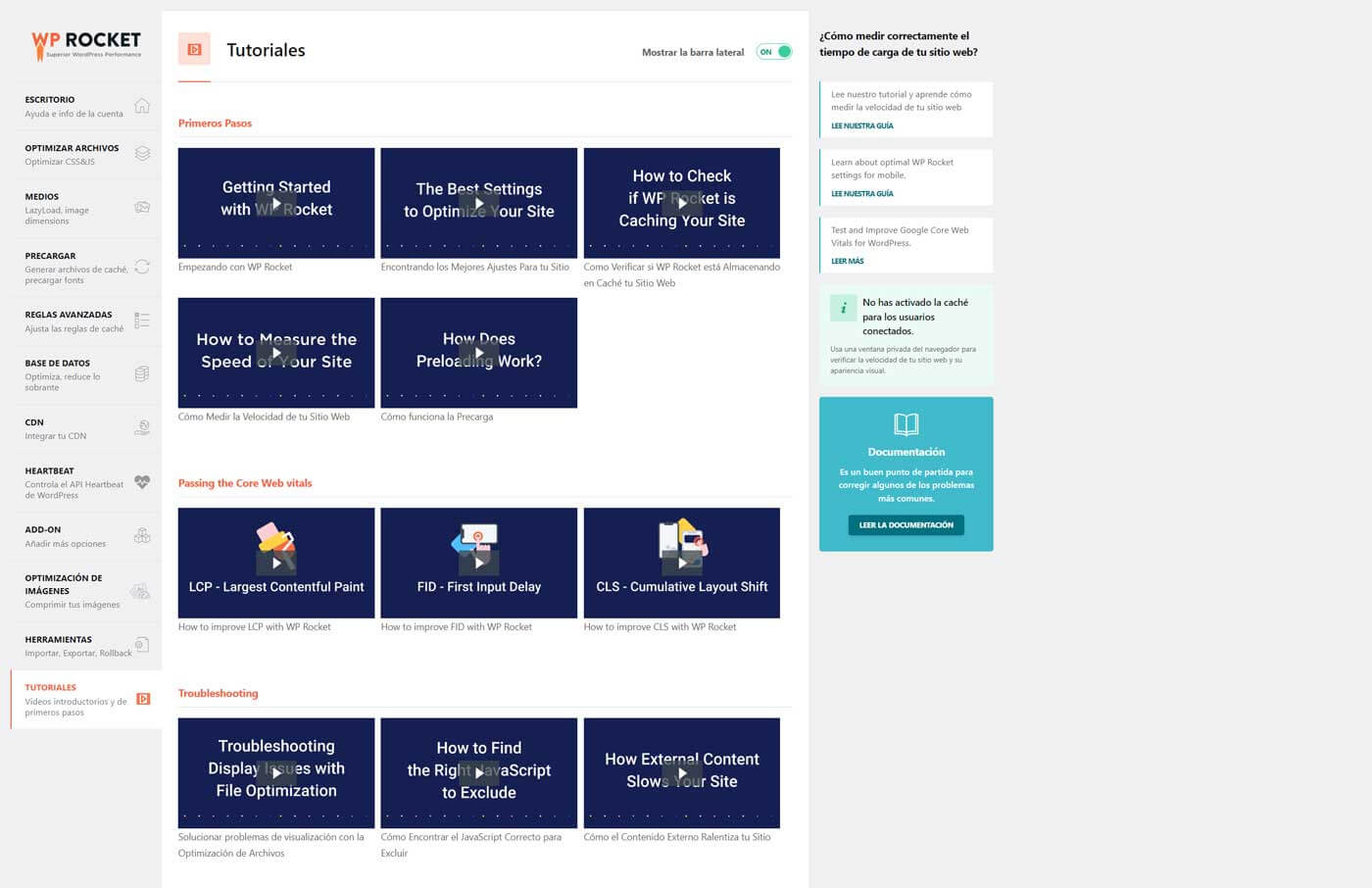Play the CLS Cumulative Layout Shift video
The height and width of the screenshot is (888, 1372).
coord(682,563)
